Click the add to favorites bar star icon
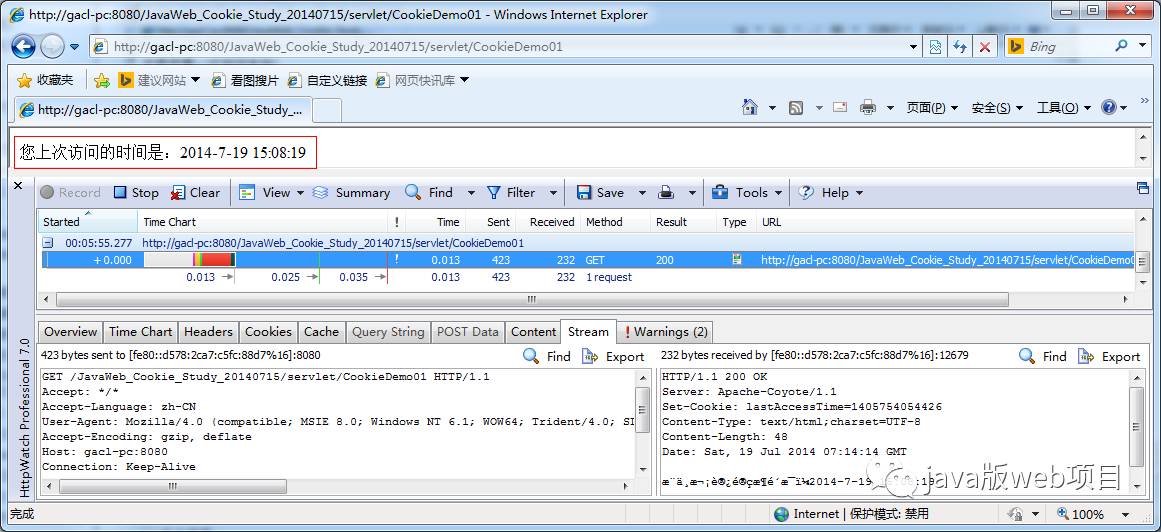Image resolution: width=1161 pixels, height=532 pixels. pyautogui.click(x=102, y=80)
